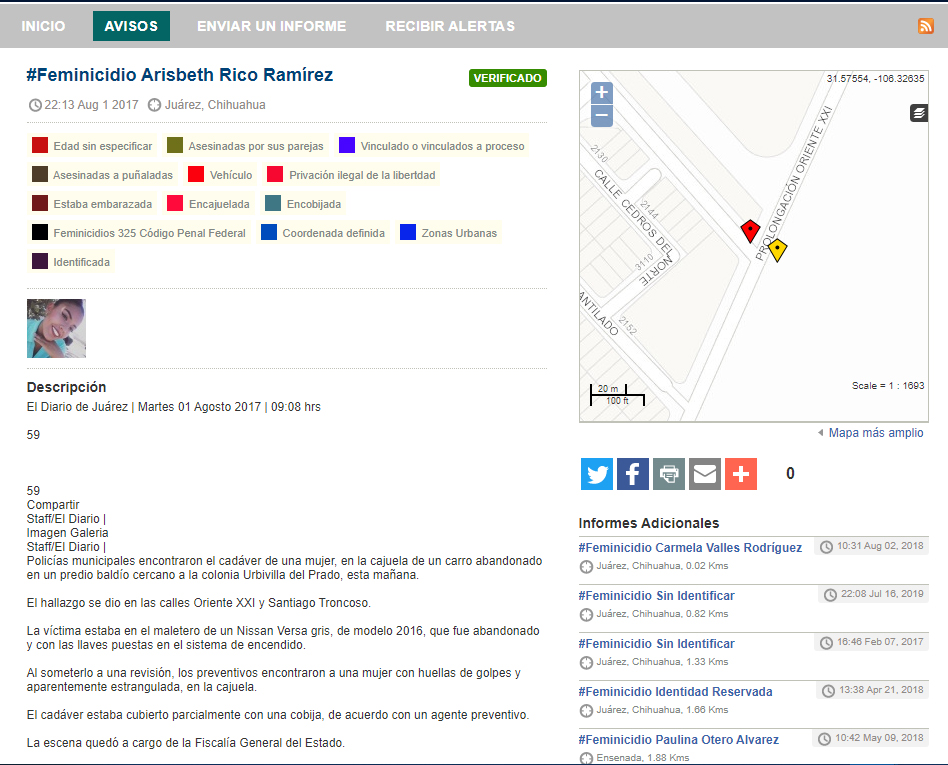Open #Feminicidio Sin Identificar Feb 2017 report
This screenshot has width=948, height=765.
[x=657, y=644]
